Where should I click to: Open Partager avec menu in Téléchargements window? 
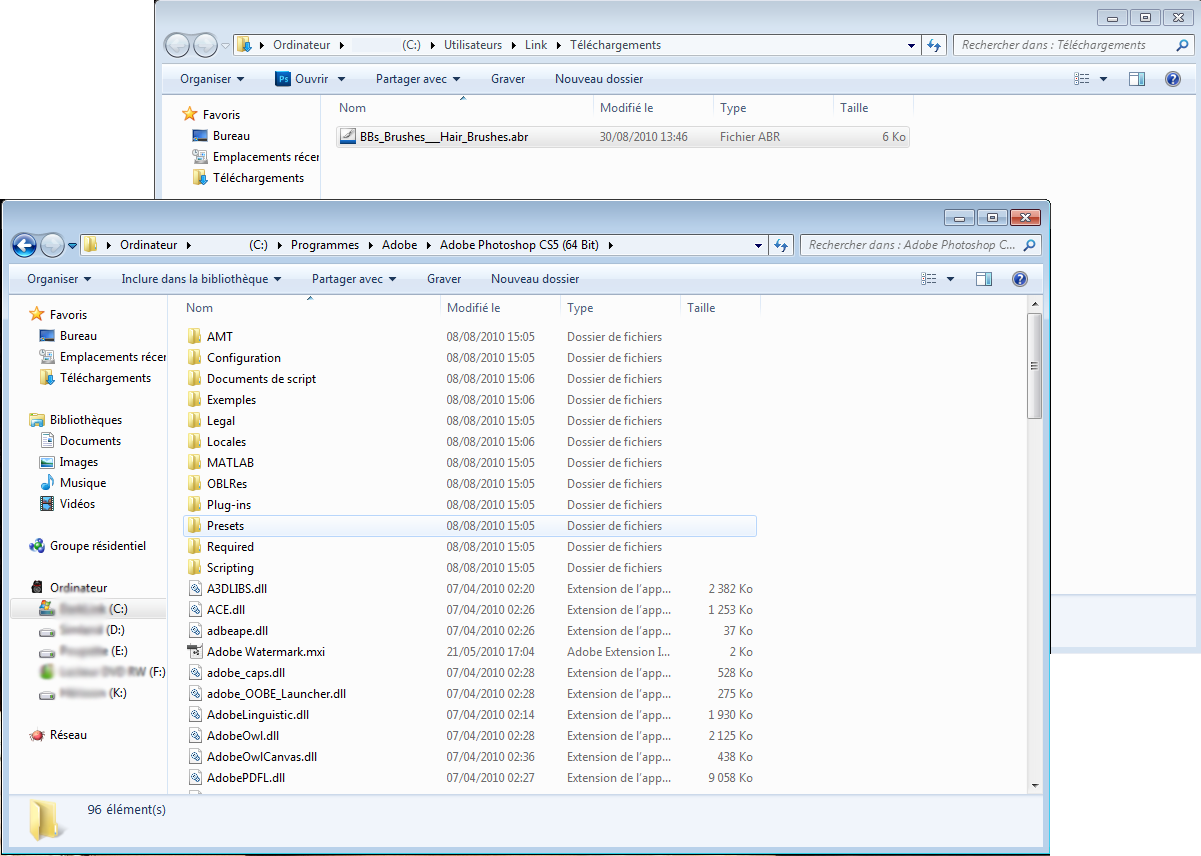(x=418, y=79)
